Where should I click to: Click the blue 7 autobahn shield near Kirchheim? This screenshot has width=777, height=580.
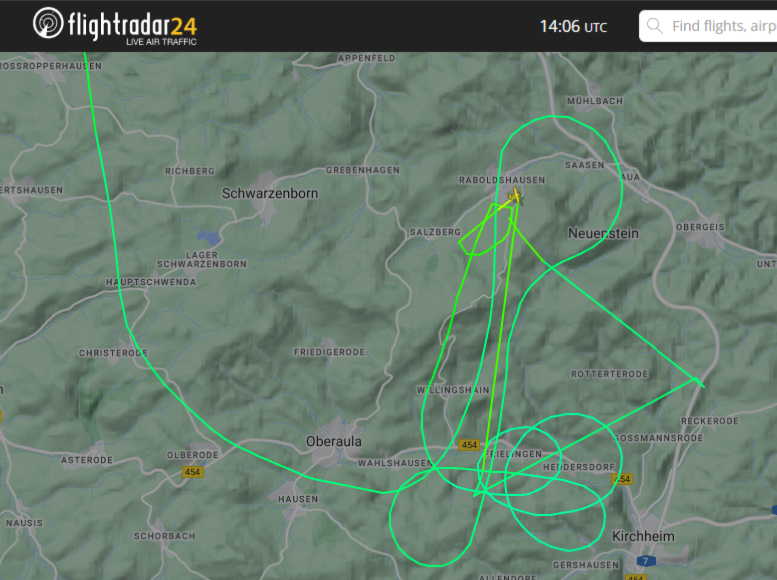coord(645,561)
